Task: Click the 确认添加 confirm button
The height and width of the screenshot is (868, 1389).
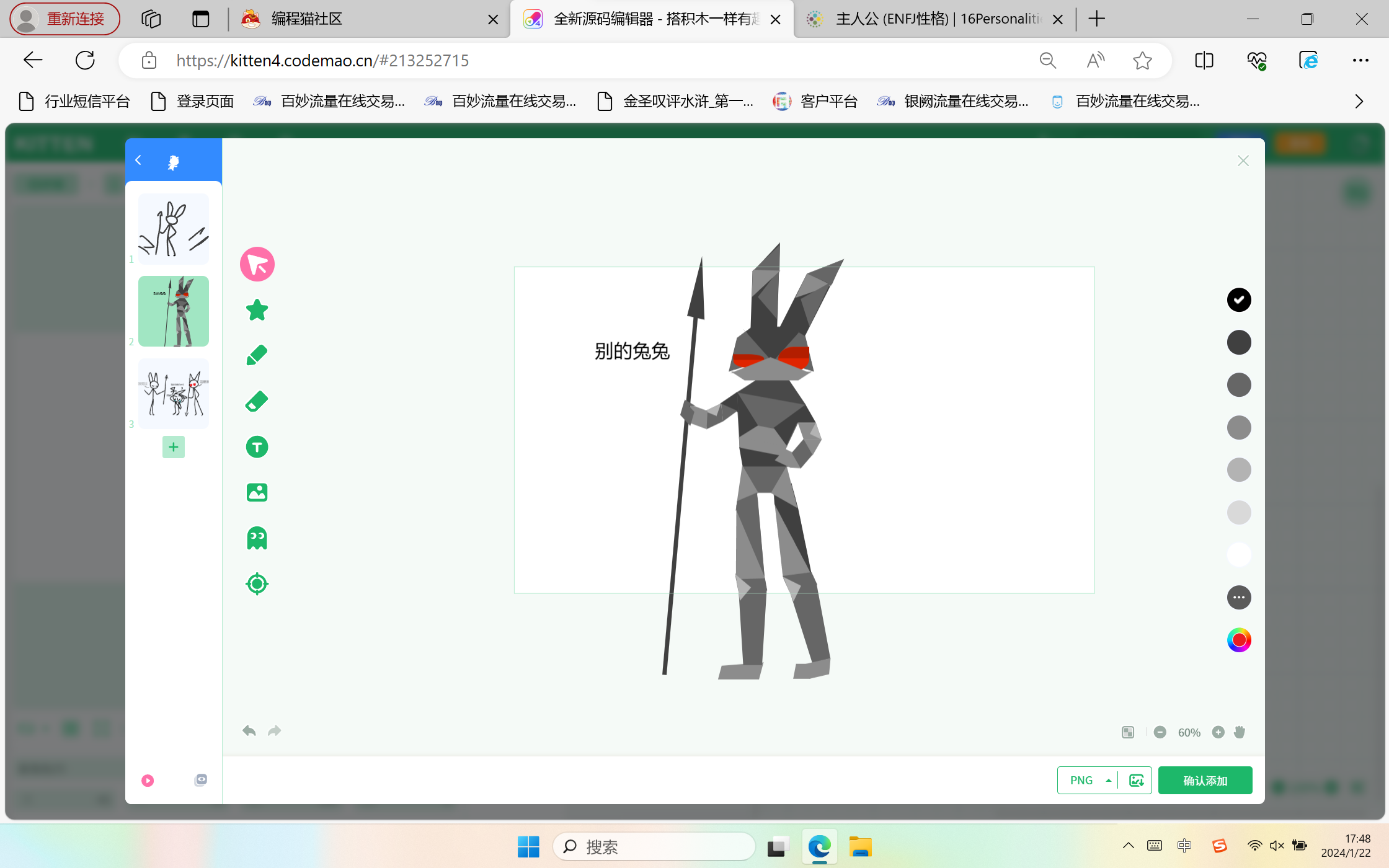Action: click(x=1205, y=781)
